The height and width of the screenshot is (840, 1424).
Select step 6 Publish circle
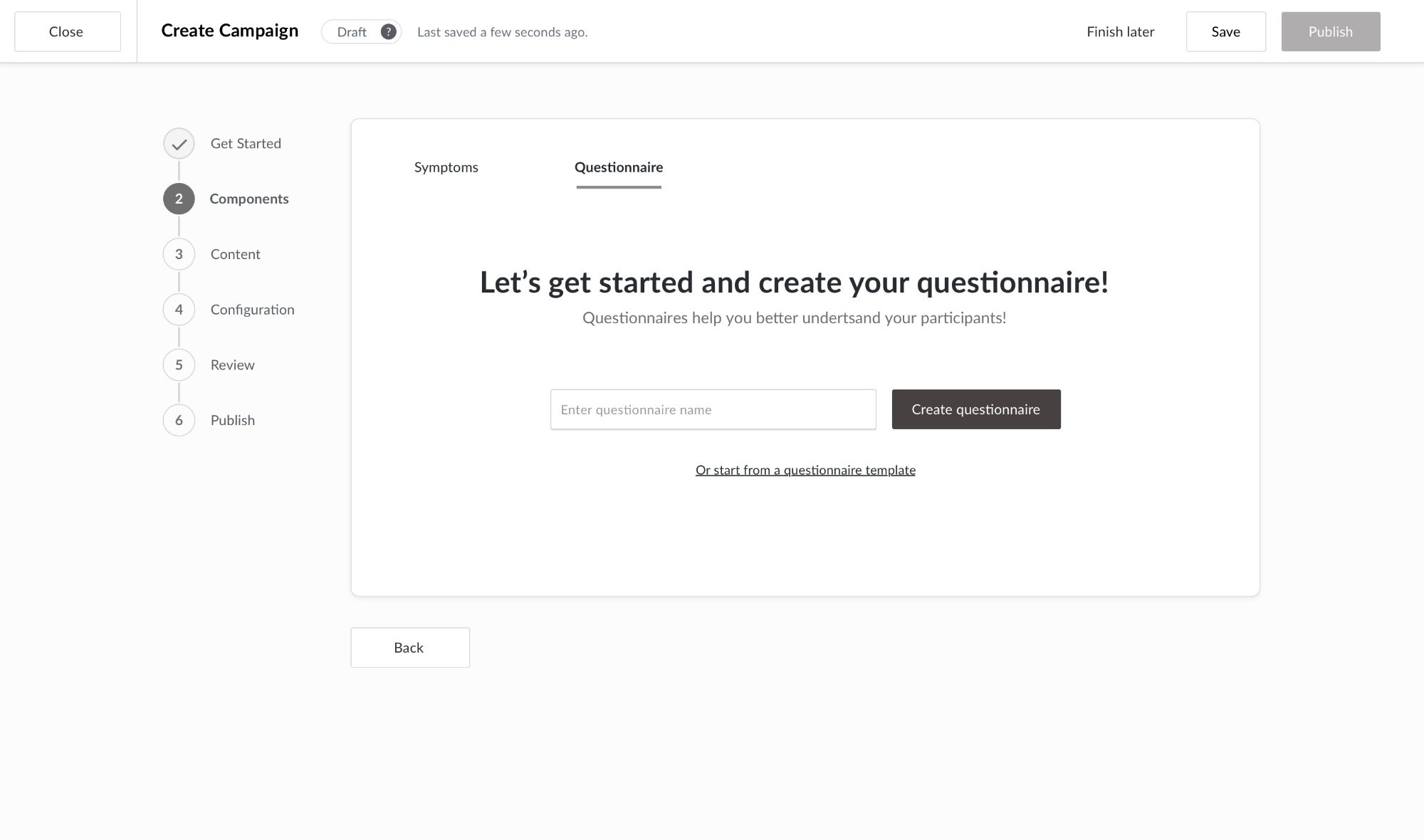(x=179, y=420)
